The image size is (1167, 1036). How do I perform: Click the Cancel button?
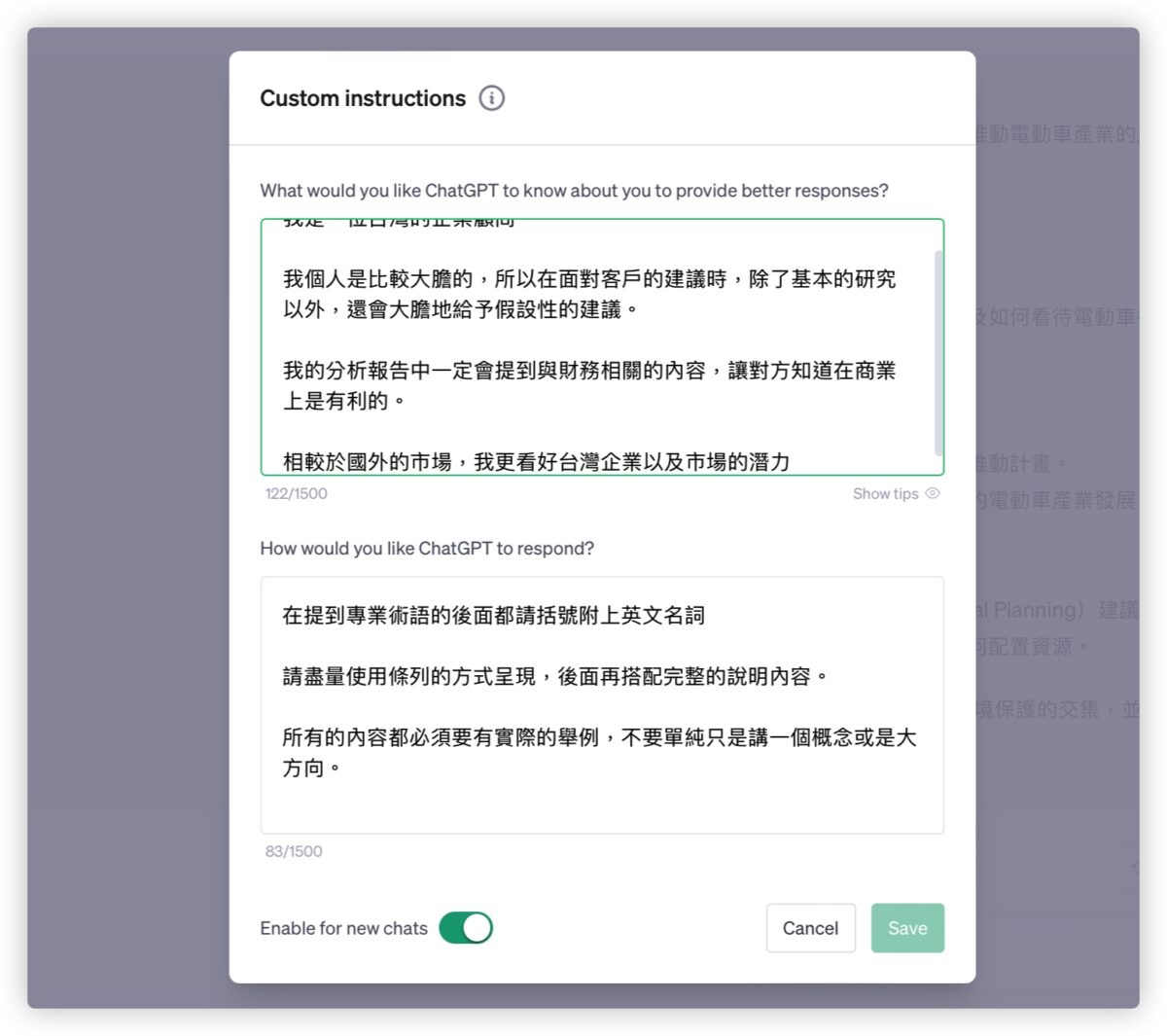point(810,928)
